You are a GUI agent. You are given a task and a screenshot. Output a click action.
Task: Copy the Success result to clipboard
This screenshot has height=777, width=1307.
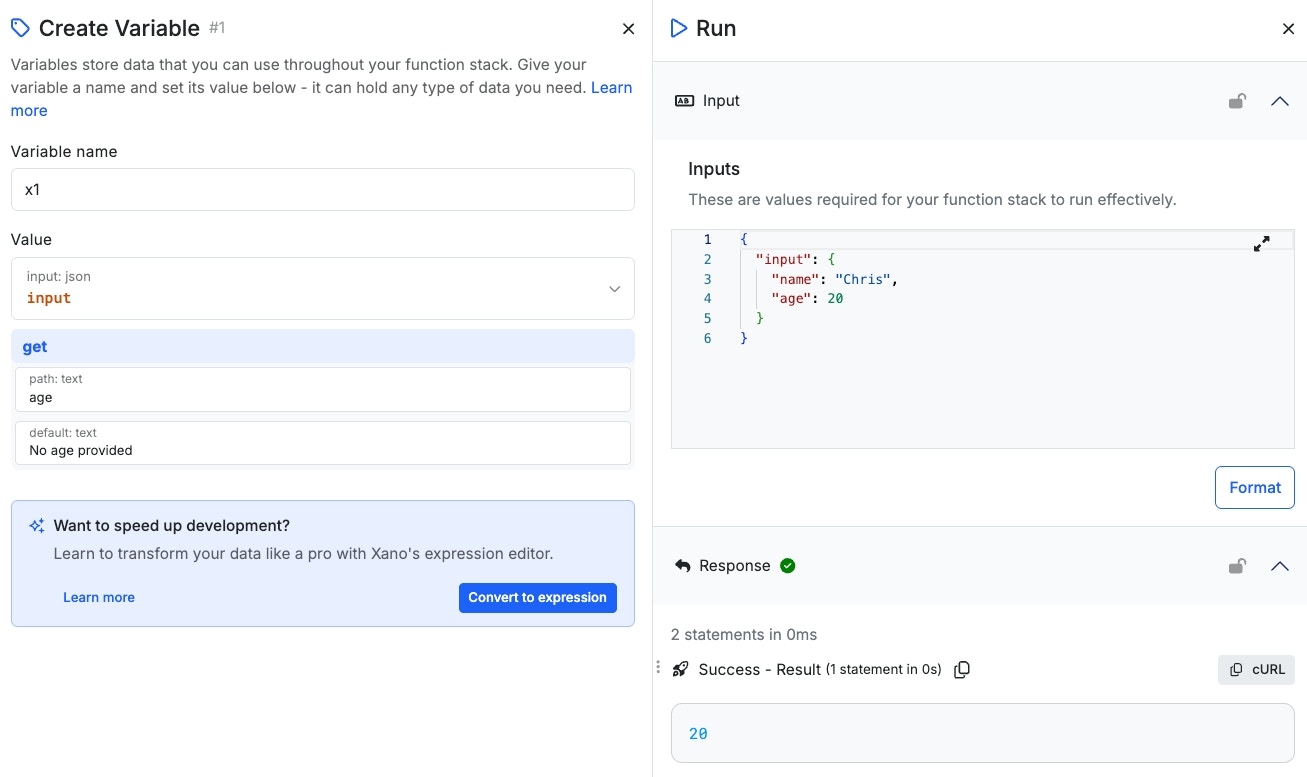(x=962, y=670)
